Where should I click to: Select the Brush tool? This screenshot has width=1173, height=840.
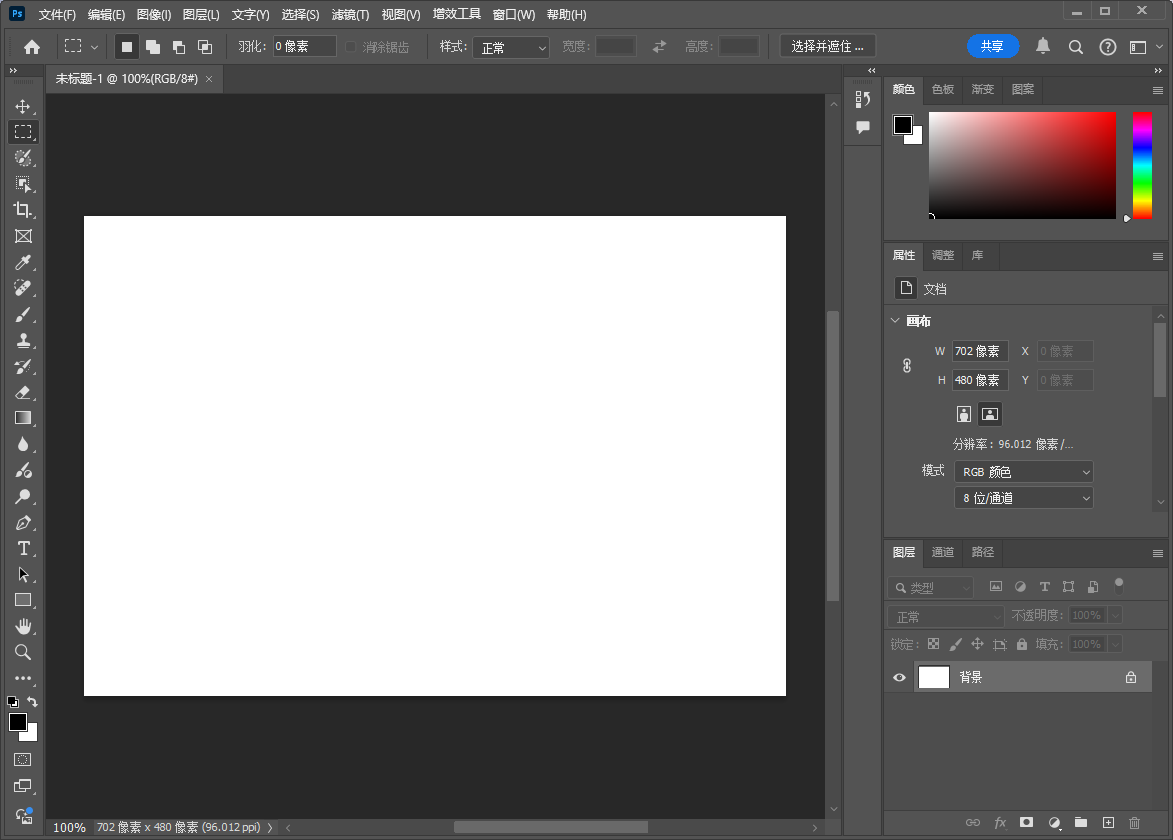25,314
